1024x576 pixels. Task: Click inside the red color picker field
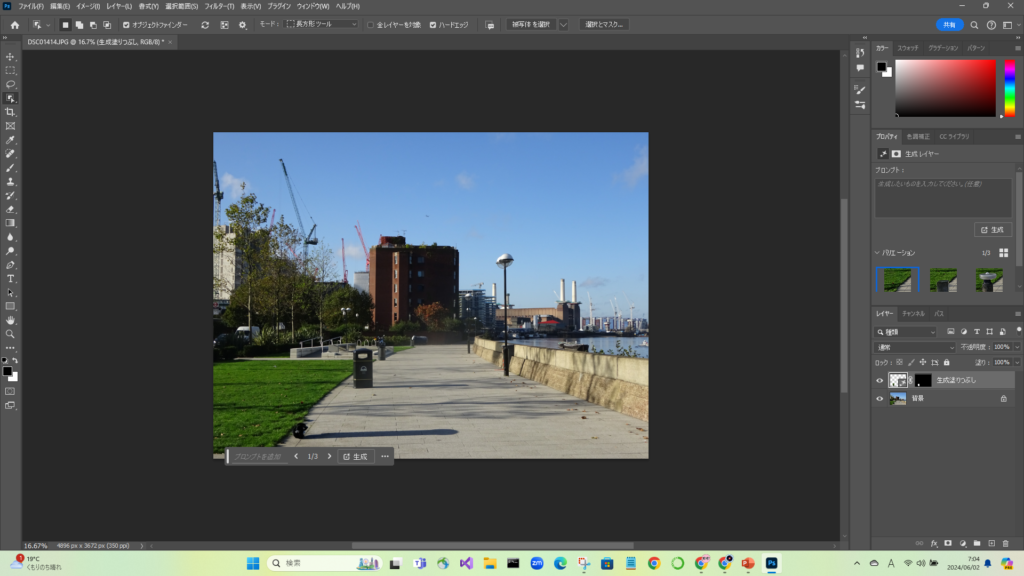(x=945, y=88)
